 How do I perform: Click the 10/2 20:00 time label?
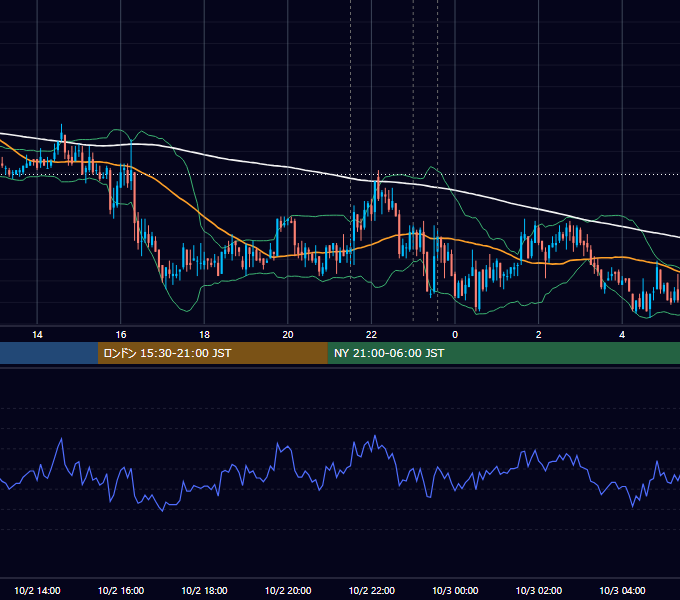288,590
